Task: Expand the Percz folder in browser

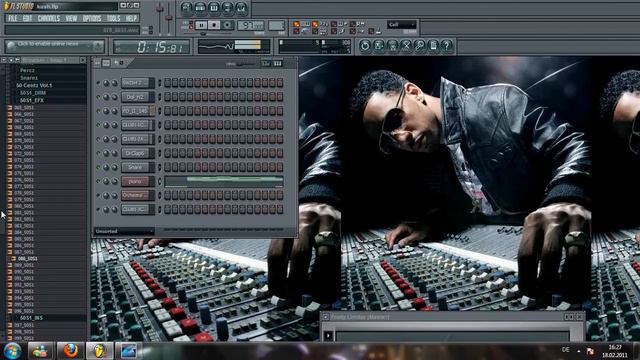Action: click(x=27, y=70)
